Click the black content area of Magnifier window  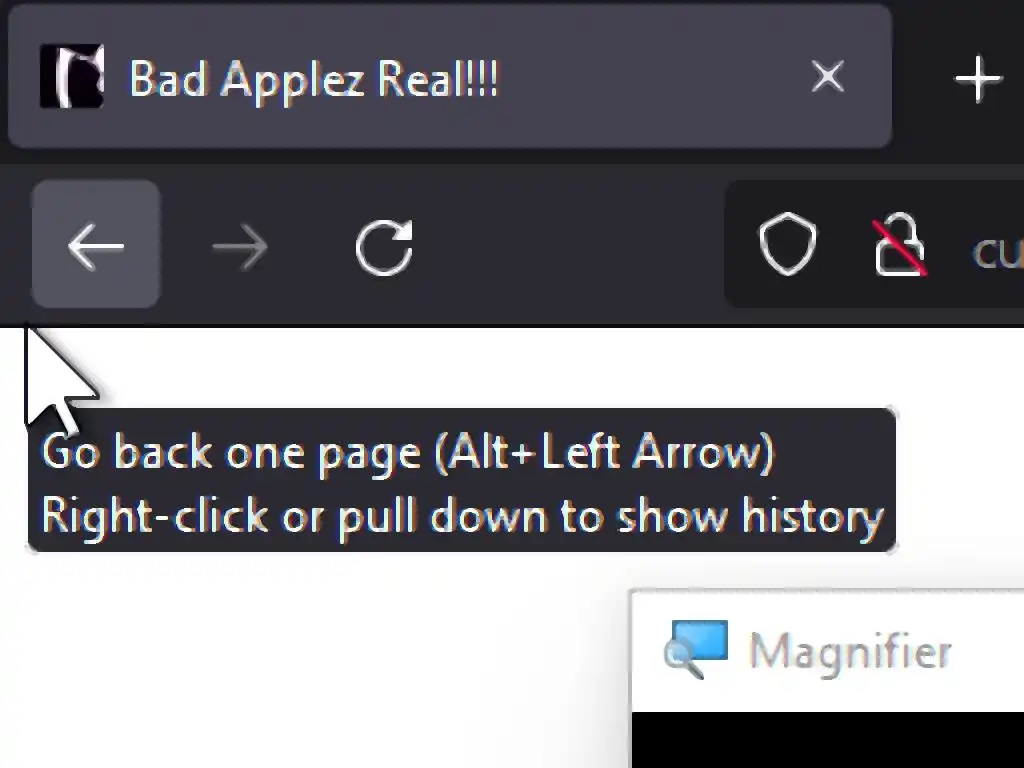[x=827, y=740]
